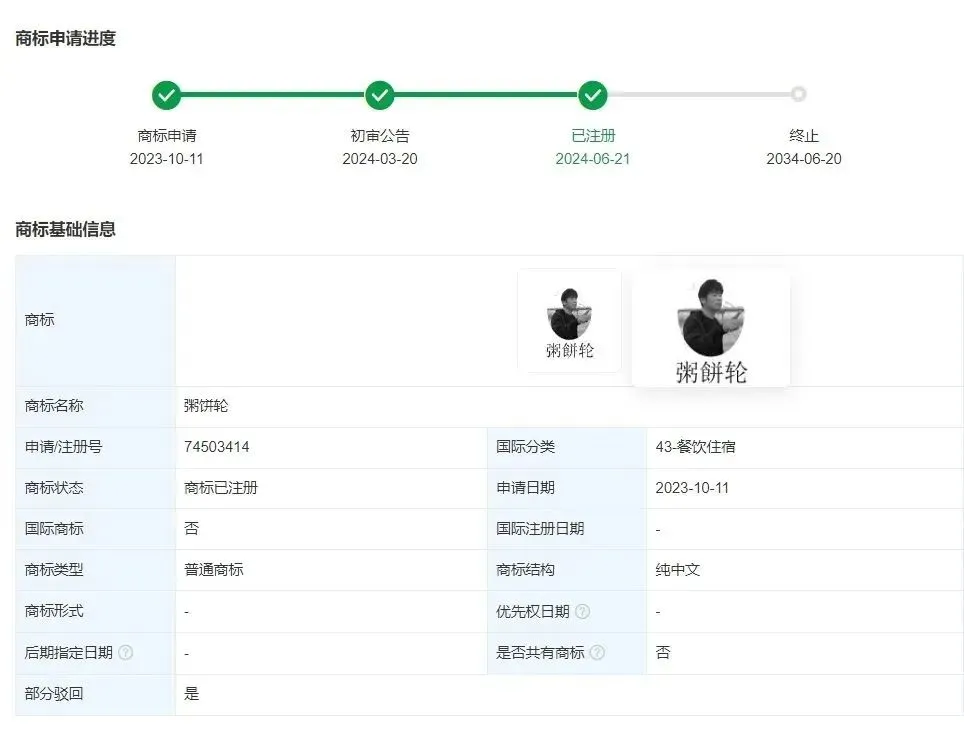Select the 43-餐饮住宿 classification value

(x=695, y=447)
